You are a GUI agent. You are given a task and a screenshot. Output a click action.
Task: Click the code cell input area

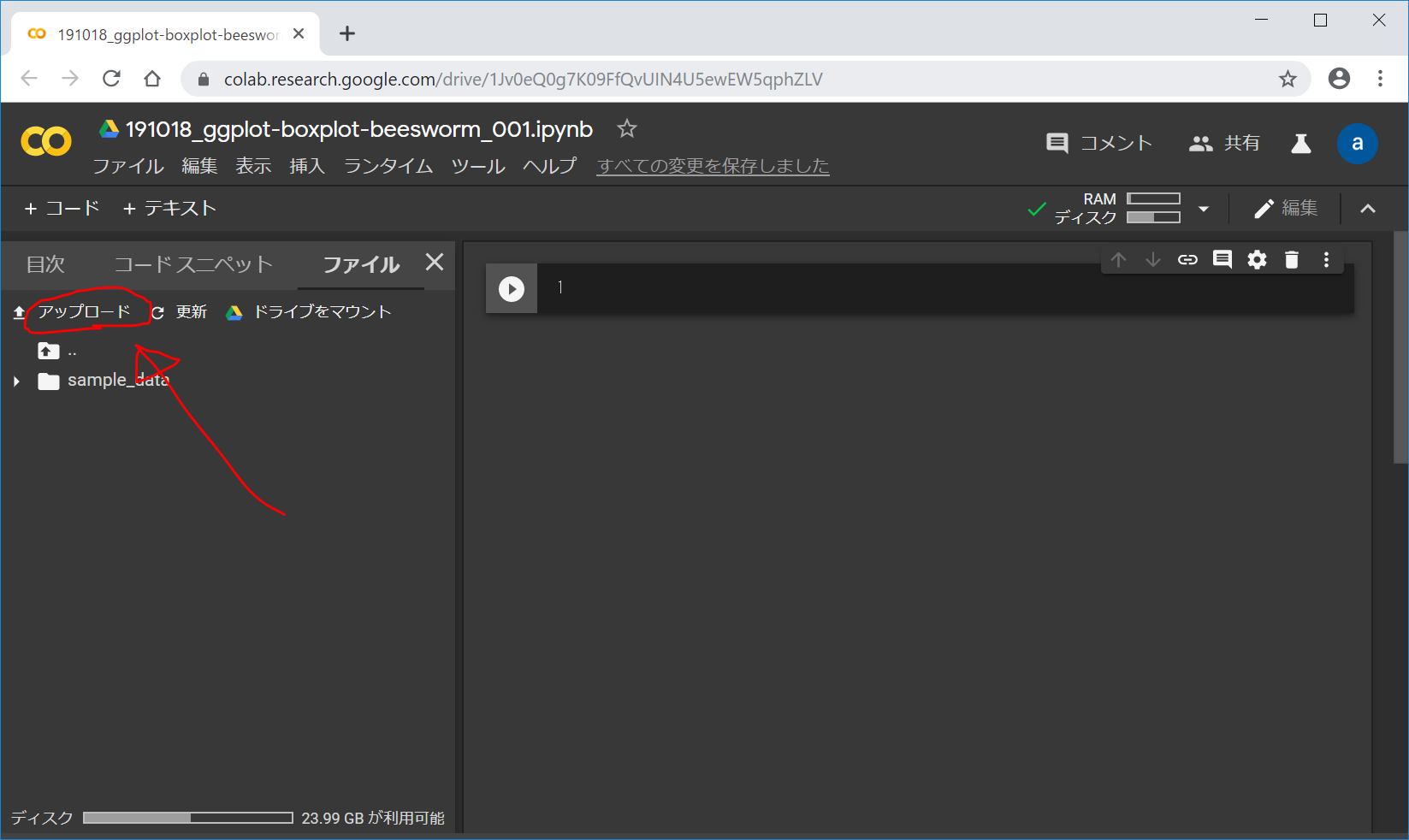(941, 288)
